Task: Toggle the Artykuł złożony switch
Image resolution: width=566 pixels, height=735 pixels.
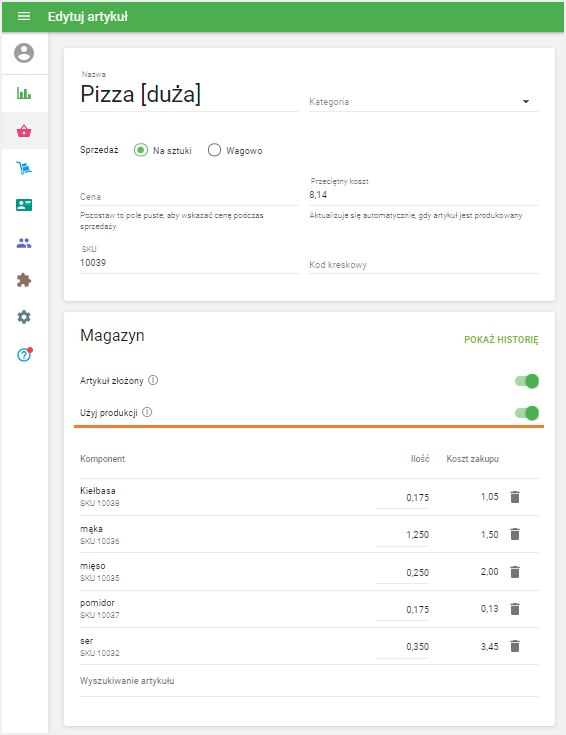Action: [x=527, y=381]
